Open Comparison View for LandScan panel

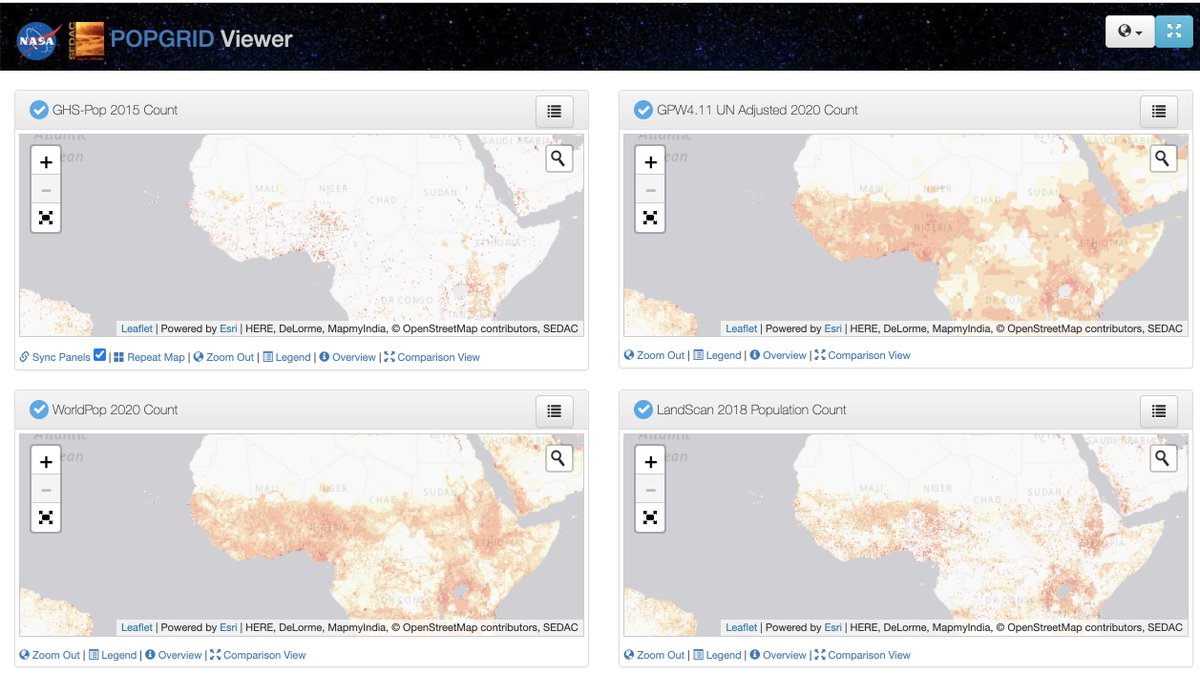click(863, 655)
